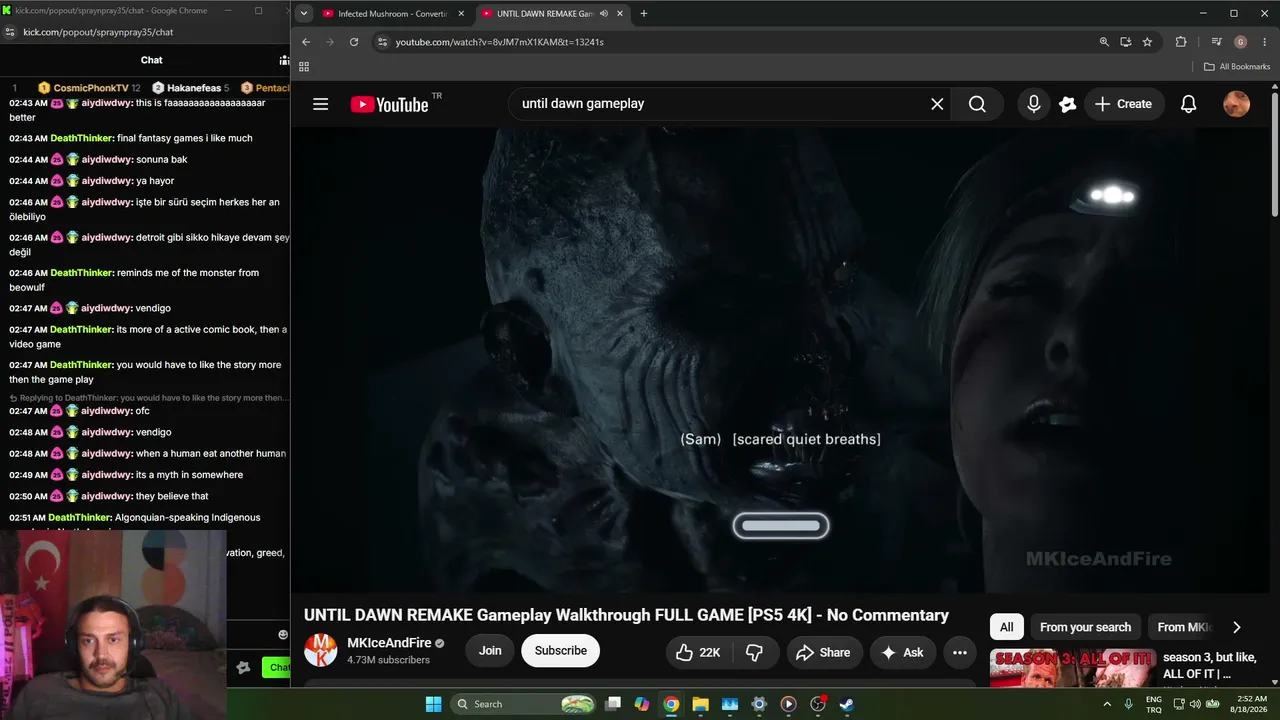Show more recommendation chips with the arrow

tap(1237, 627)
